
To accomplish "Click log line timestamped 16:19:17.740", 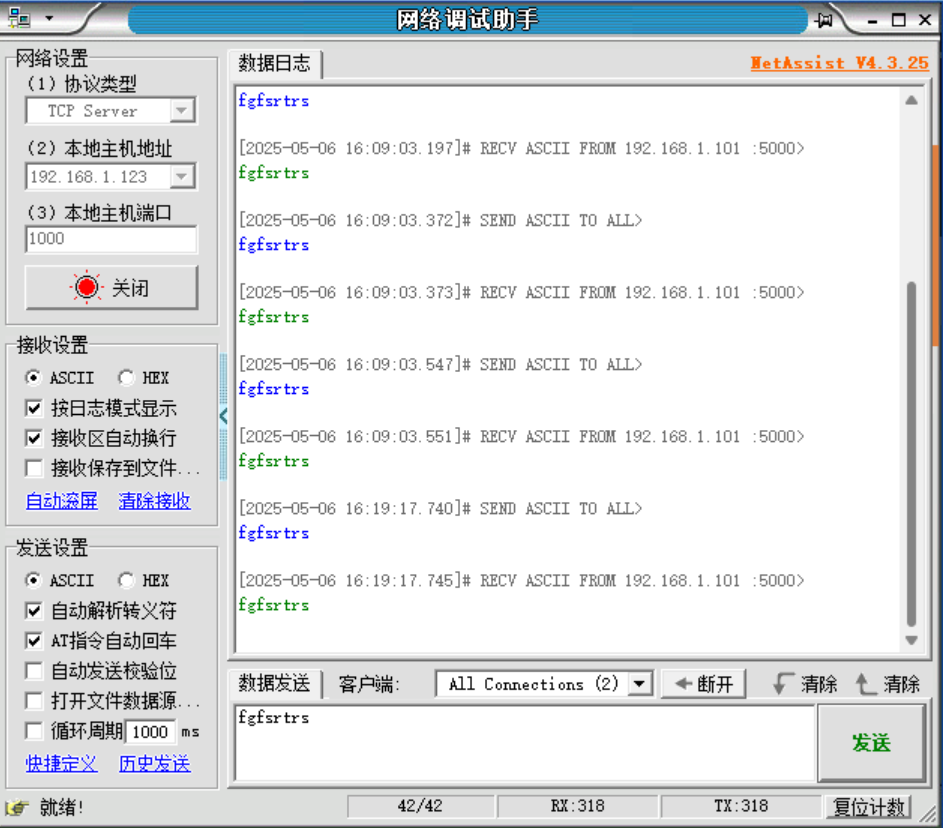I will pyautogui.click(x=440, y=508).
